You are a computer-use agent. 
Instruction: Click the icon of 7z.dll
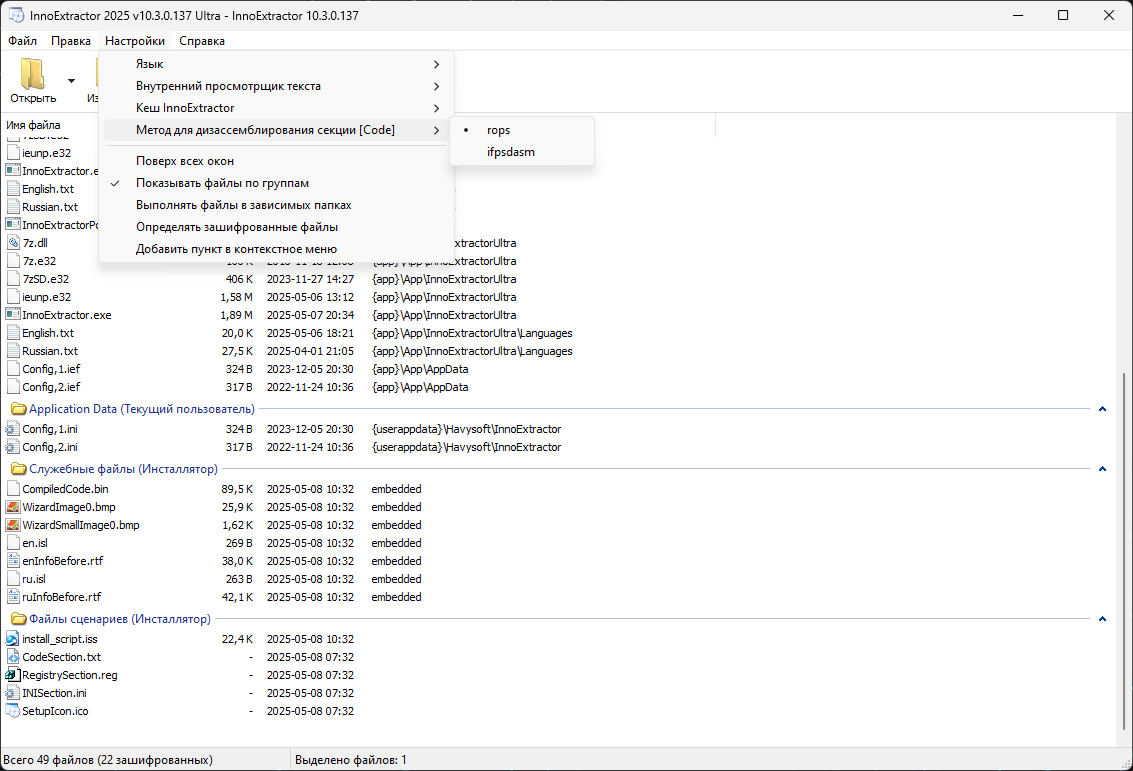point(13,243)
